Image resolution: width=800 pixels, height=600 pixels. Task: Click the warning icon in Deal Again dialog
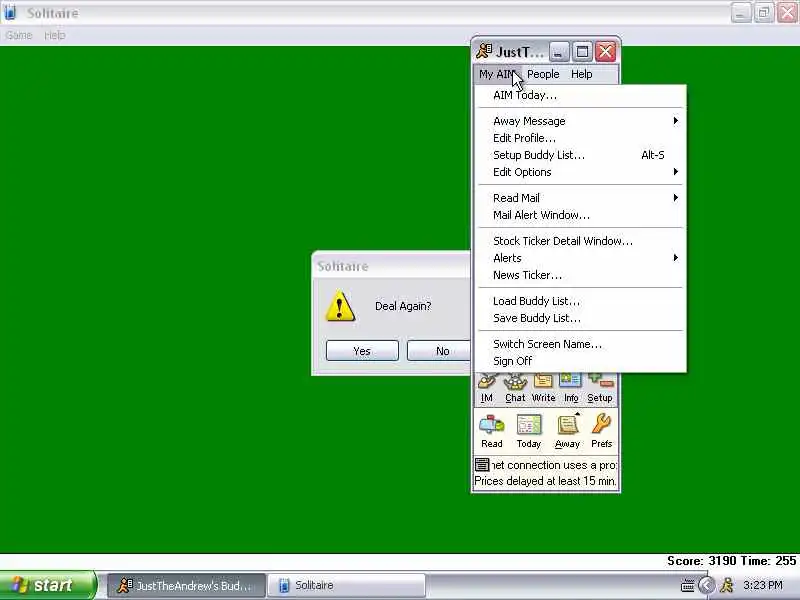[x=340, y=306]
